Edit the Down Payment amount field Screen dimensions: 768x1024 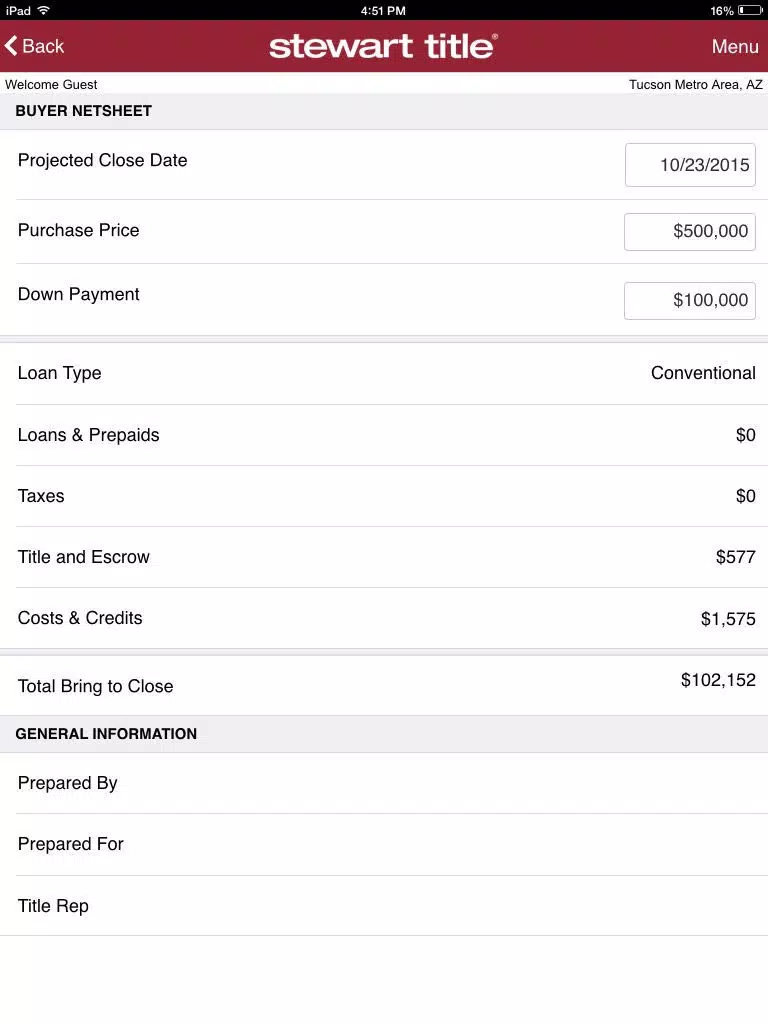pos(690,300)
